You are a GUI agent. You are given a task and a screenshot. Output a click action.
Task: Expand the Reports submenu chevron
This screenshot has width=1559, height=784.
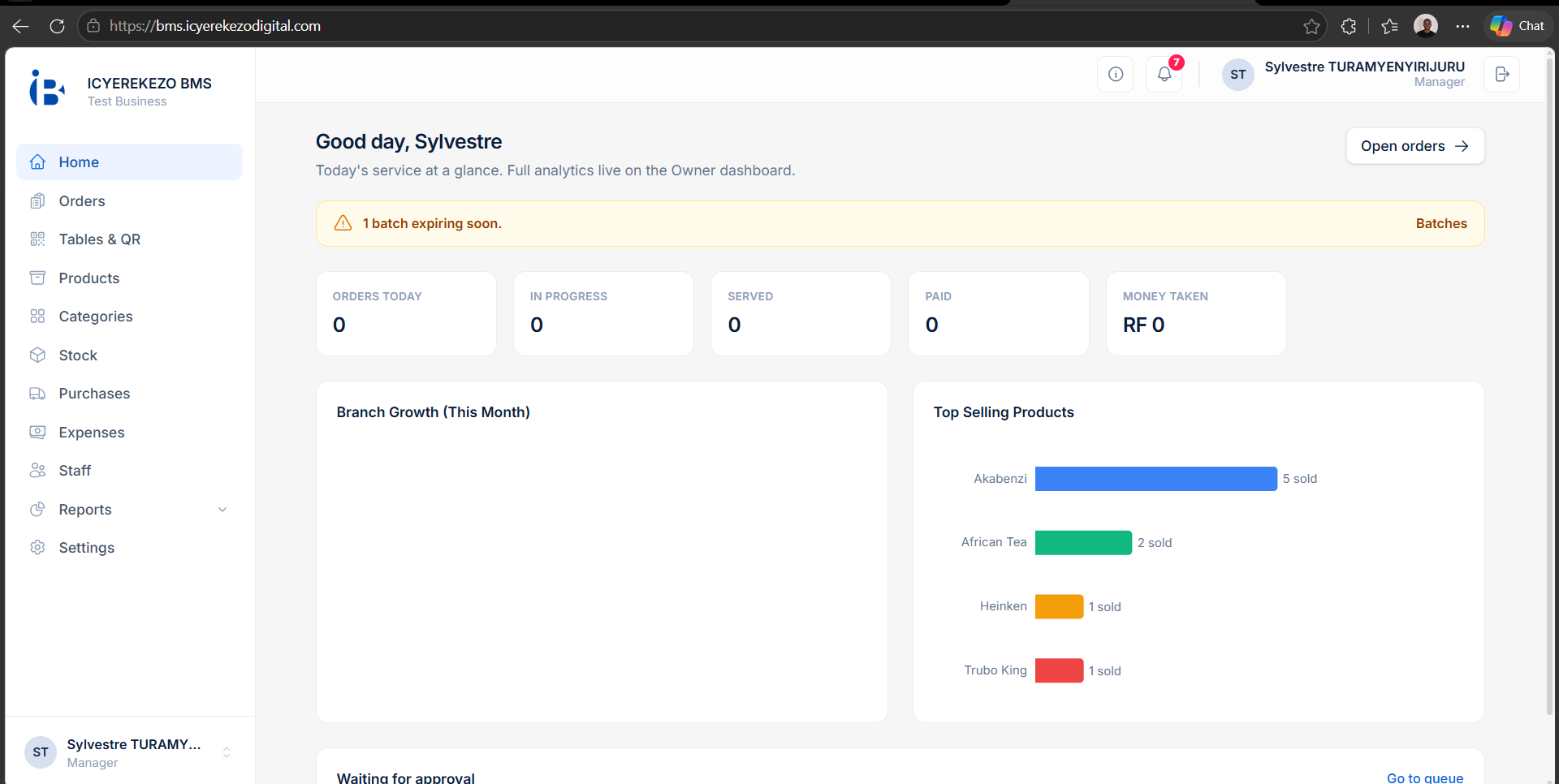tap(222, 510)
